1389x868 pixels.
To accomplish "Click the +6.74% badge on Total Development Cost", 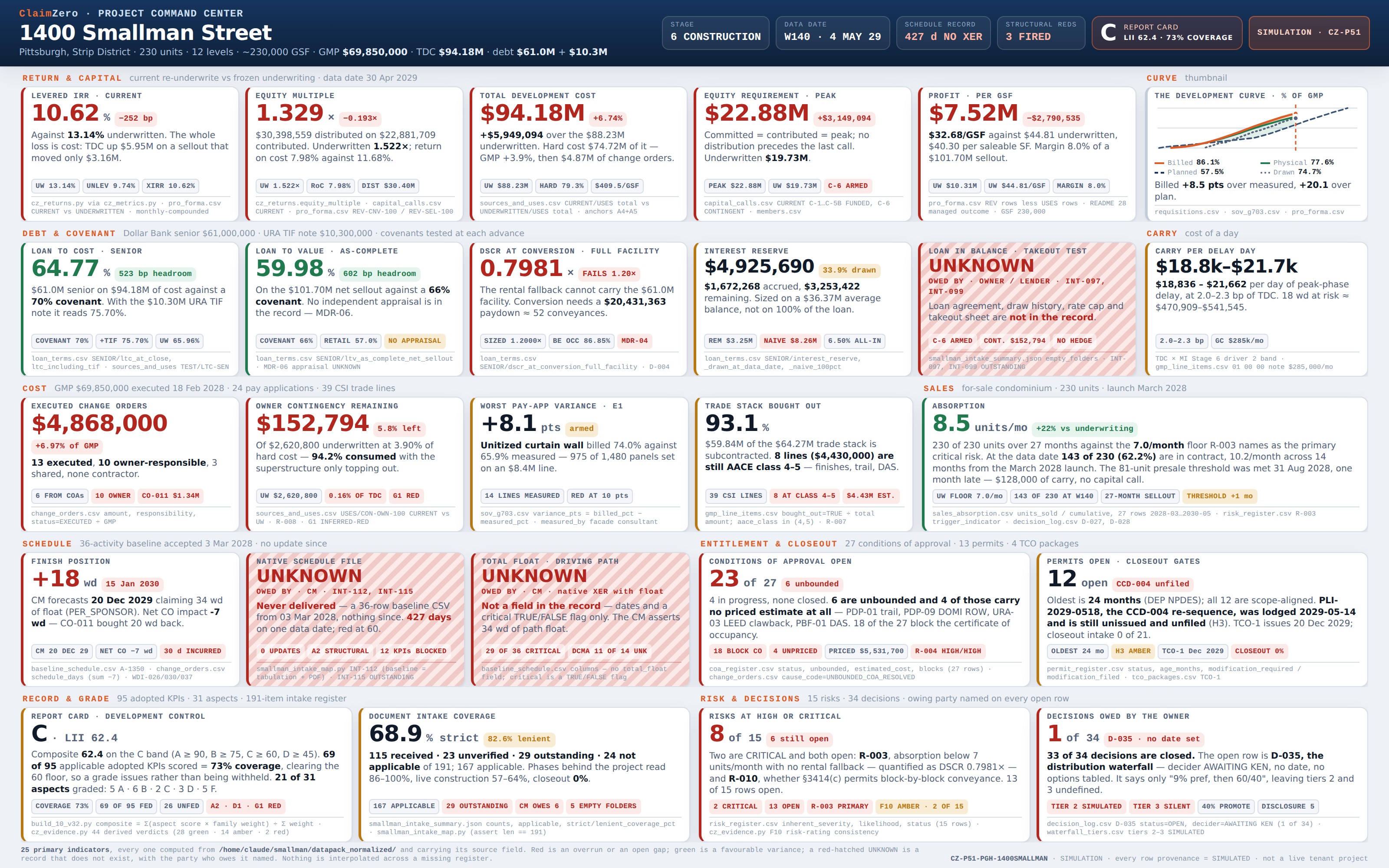I will [x=607, y=118].
